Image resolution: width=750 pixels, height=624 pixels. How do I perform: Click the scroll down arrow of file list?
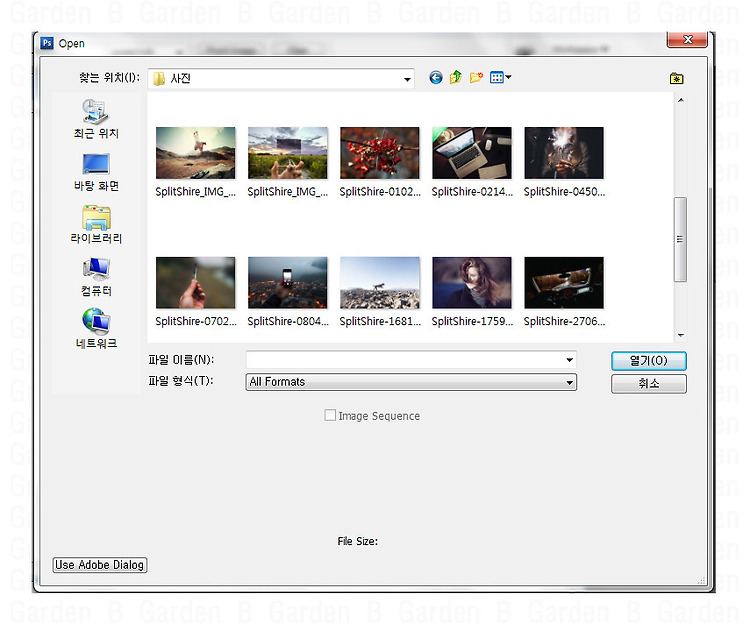click(x=680, y=335)
